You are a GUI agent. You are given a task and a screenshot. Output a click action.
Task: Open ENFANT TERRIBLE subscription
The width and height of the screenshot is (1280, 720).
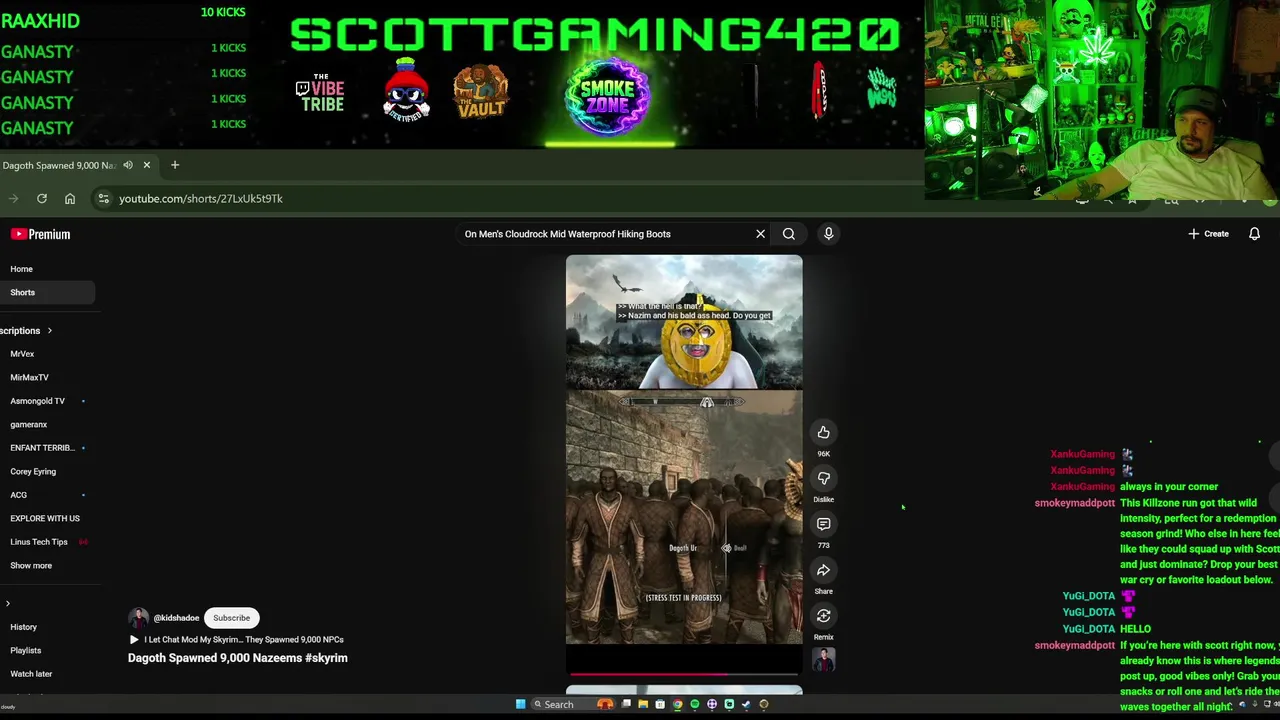[42, 448]
